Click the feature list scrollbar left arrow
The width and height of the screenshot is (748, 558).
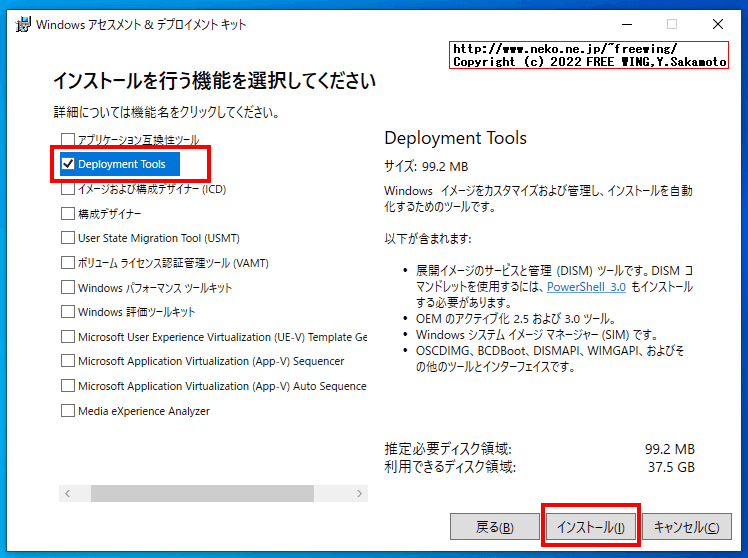coord(68,494)
